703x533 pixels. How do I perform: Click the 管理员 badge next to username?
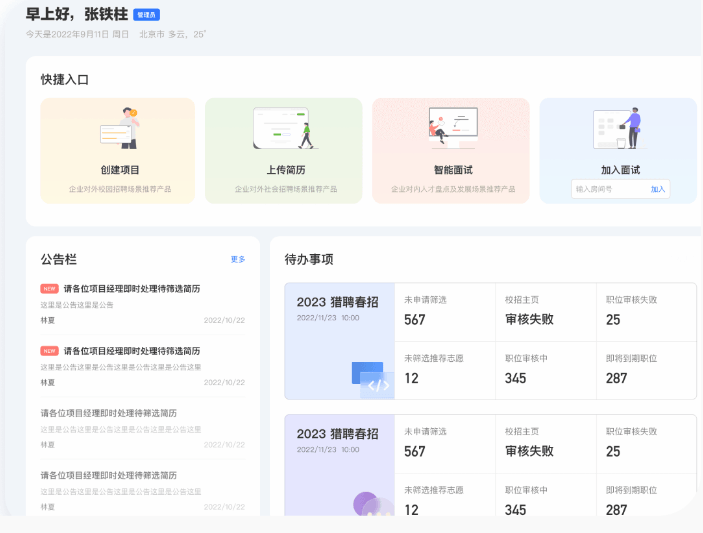pyautogui.click(x=146, y=15)
